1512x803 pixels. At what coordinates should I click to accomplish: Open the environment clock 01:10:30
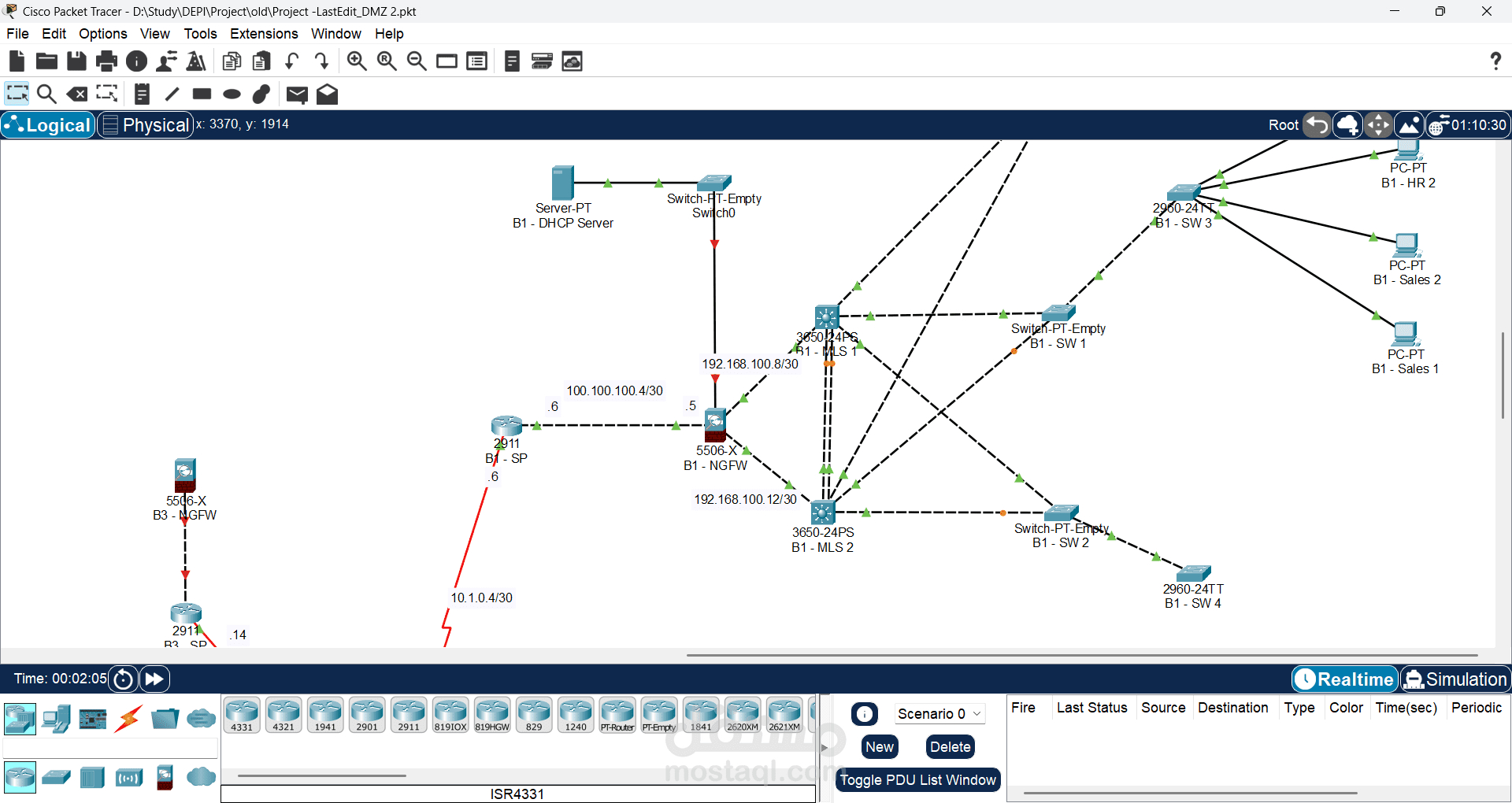tap(1468, 125)
